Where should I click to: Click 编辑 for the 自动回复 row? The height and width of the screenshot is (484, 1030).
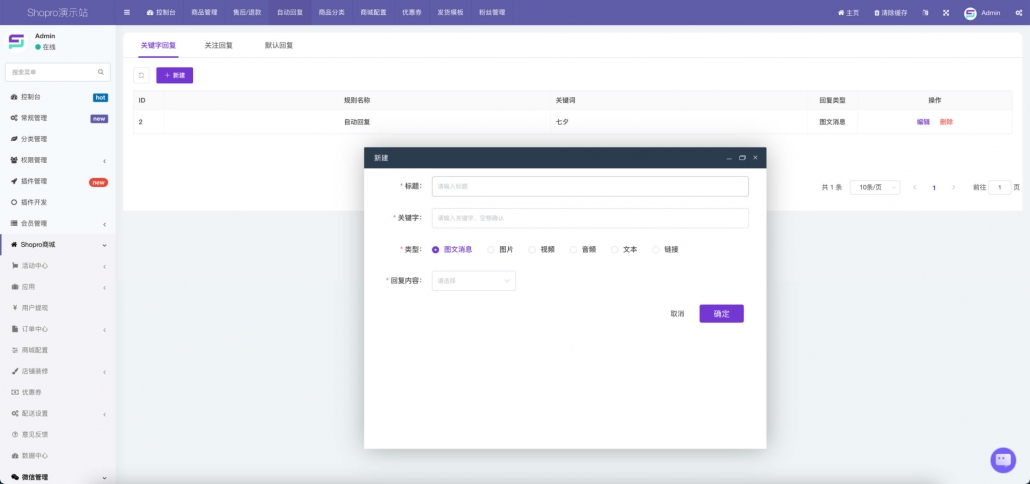coord(923,122)
